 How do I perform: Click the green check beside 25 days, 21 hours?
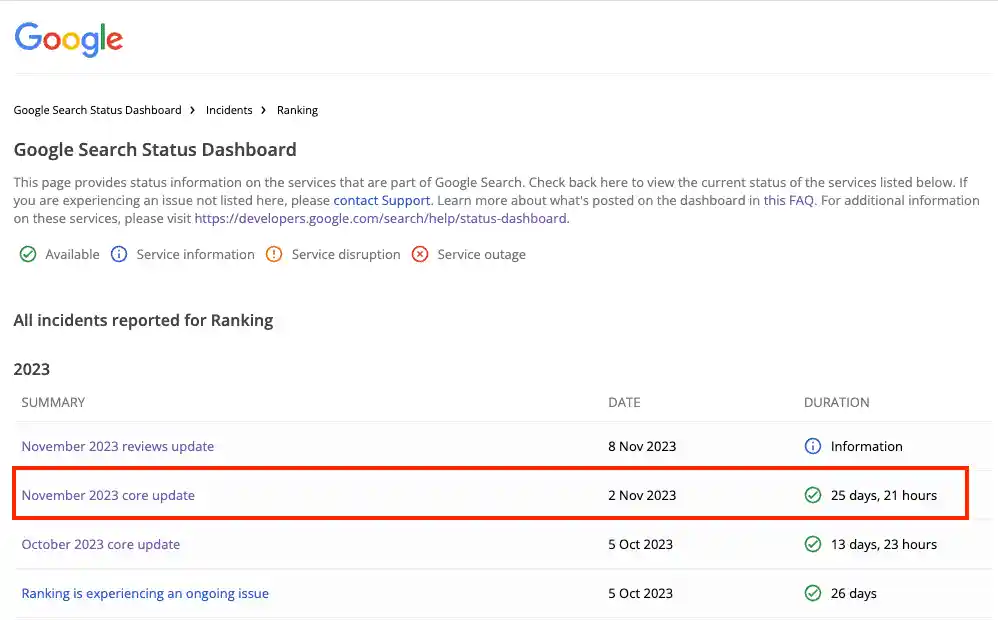point(813,495)
